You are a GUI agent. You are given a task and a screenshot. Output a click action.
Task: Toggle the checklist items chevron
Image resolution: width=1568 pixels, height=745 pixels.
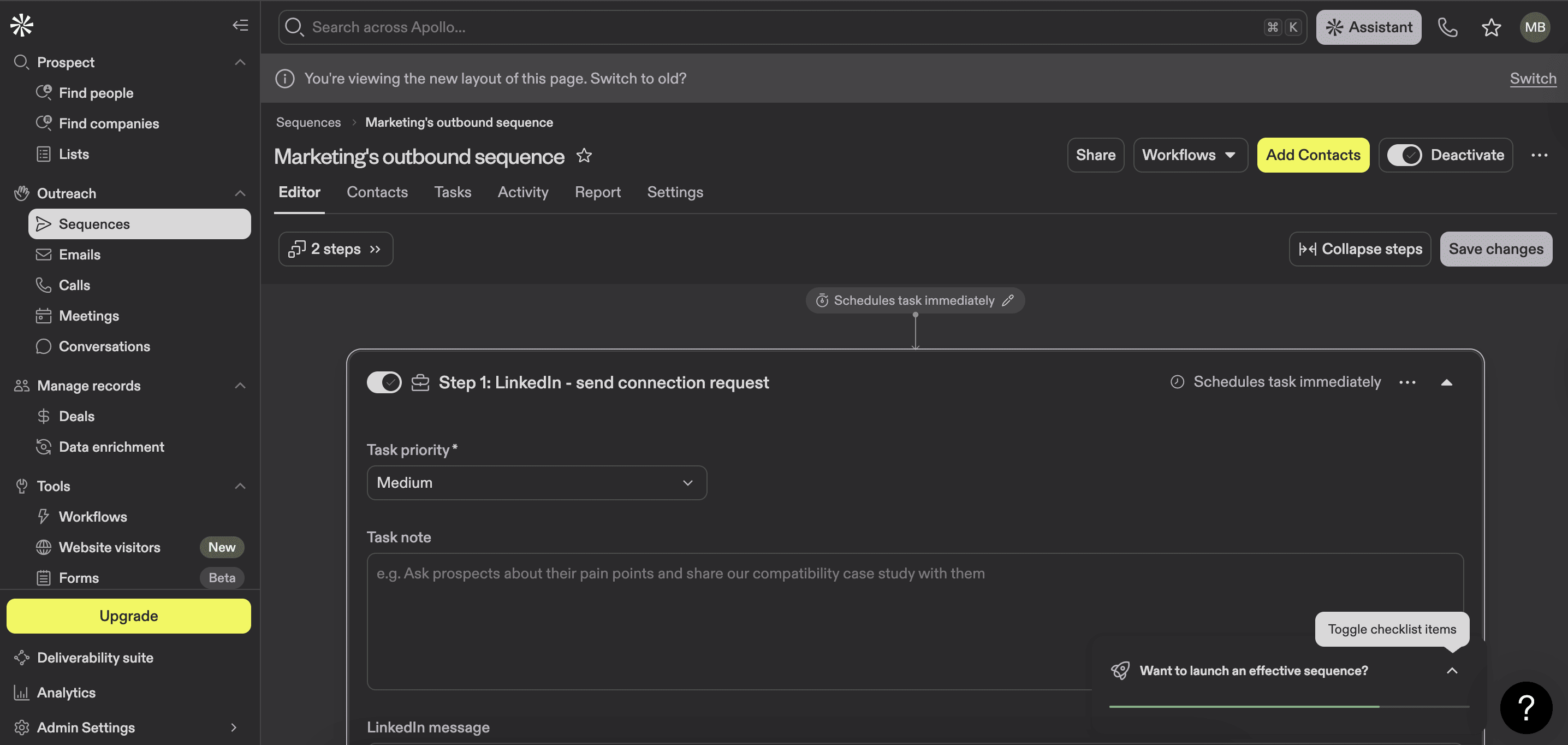[x=1452, y=671]
